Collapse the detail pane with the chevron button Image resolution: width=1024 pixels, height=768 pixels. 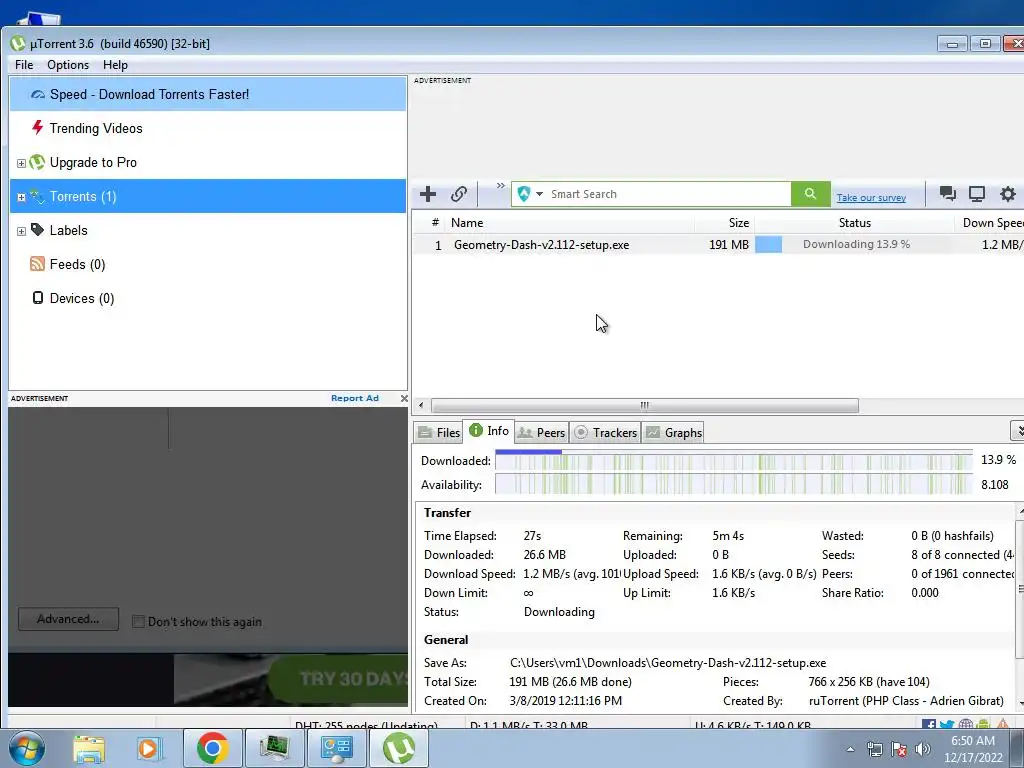pyautogui.click(x=1017, y=430)
